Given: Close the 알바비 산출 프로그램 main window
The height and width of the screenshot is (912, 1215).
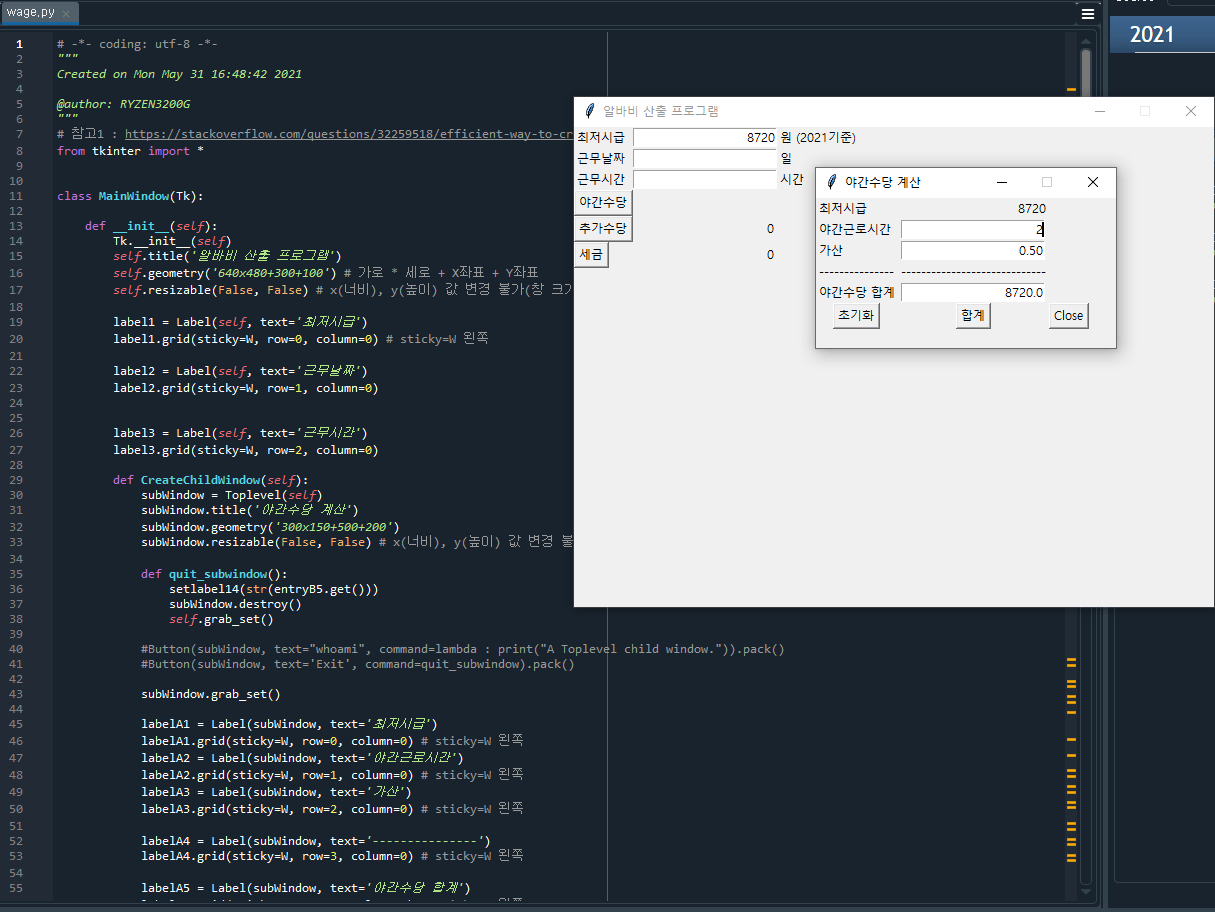Looking at the screenshot, I should point(1190,111).
